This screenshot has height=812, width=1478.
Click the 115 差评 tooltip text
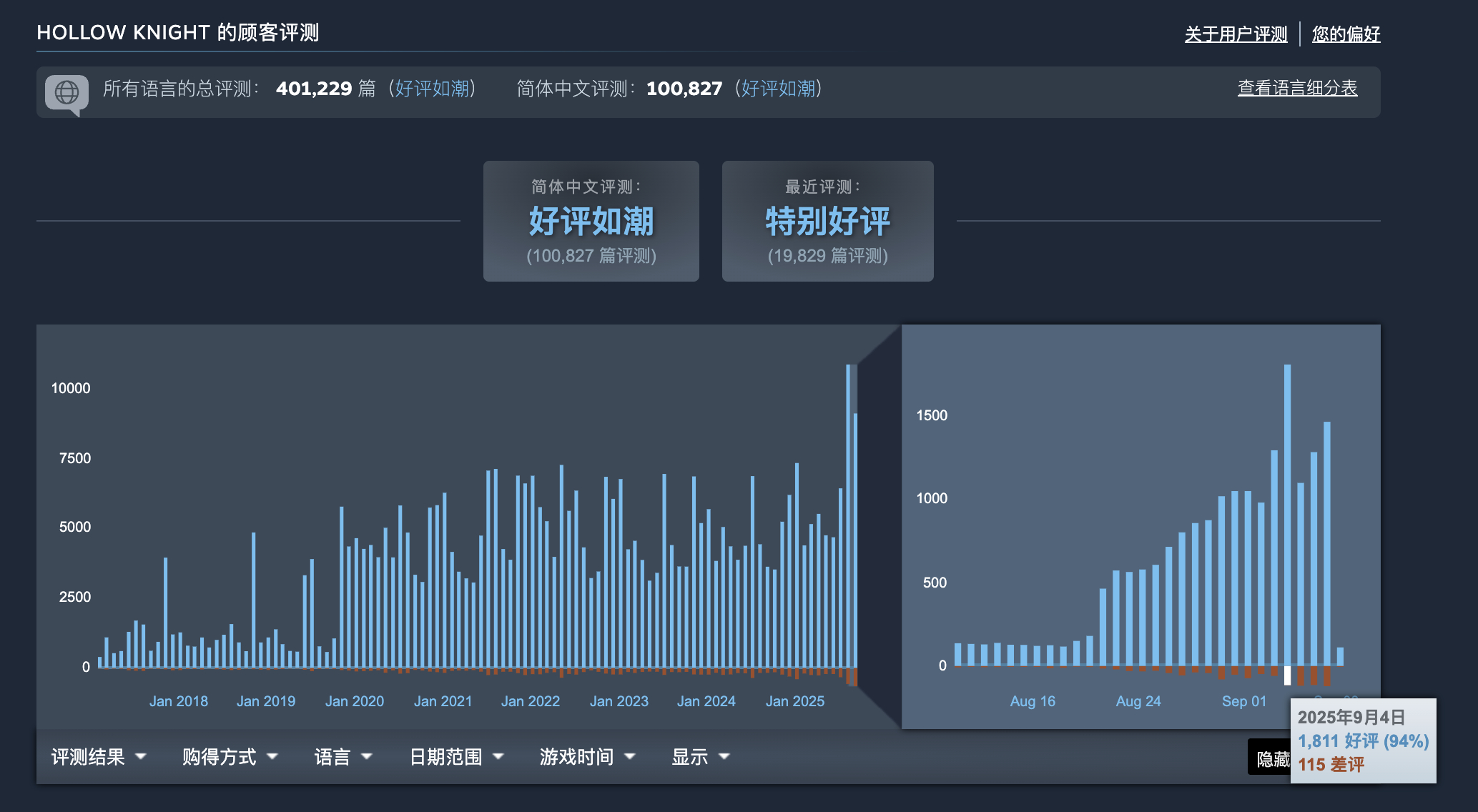(1331, 765)
